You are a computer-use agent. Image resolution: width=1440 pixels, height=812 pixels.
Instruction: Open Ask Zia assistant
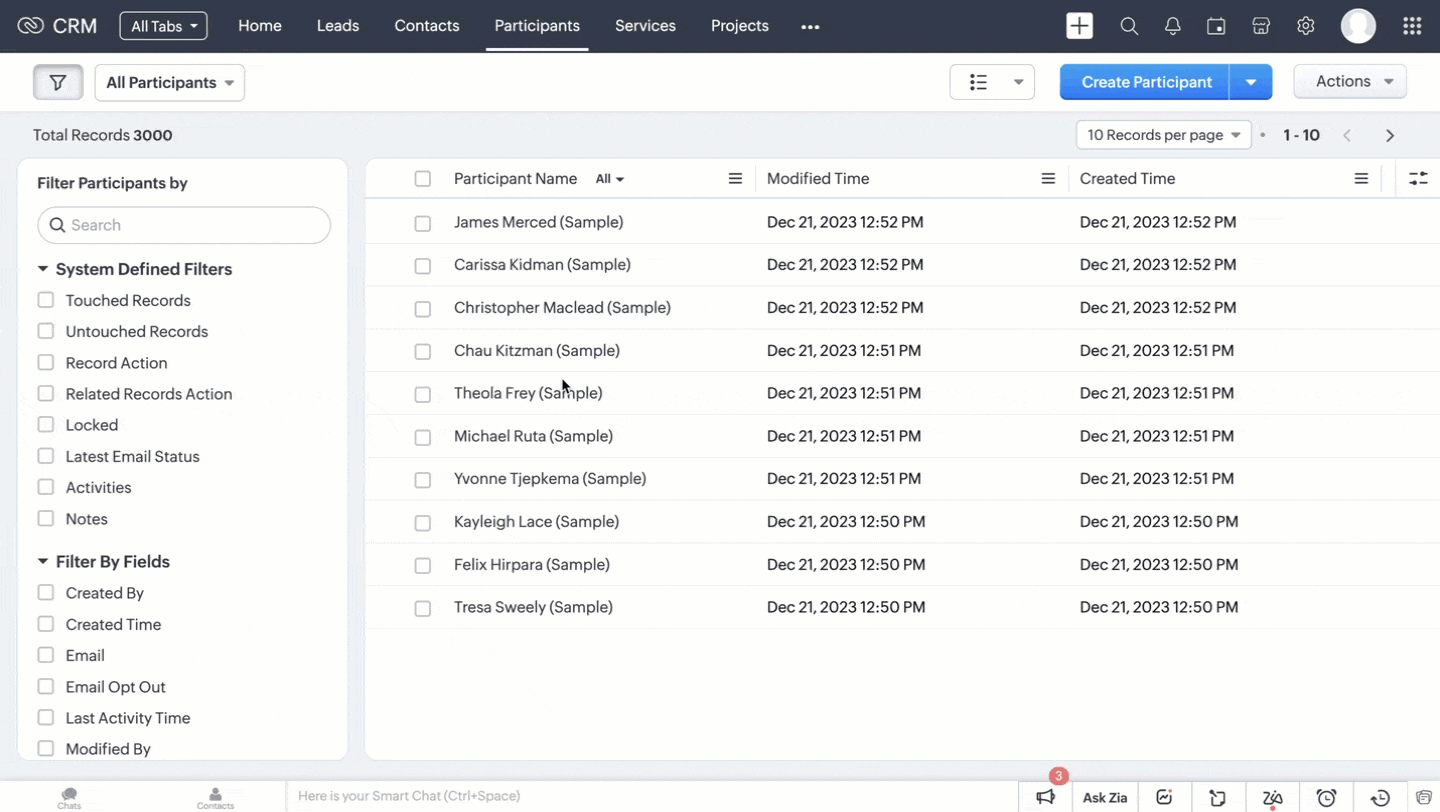tap(1105, 797)
